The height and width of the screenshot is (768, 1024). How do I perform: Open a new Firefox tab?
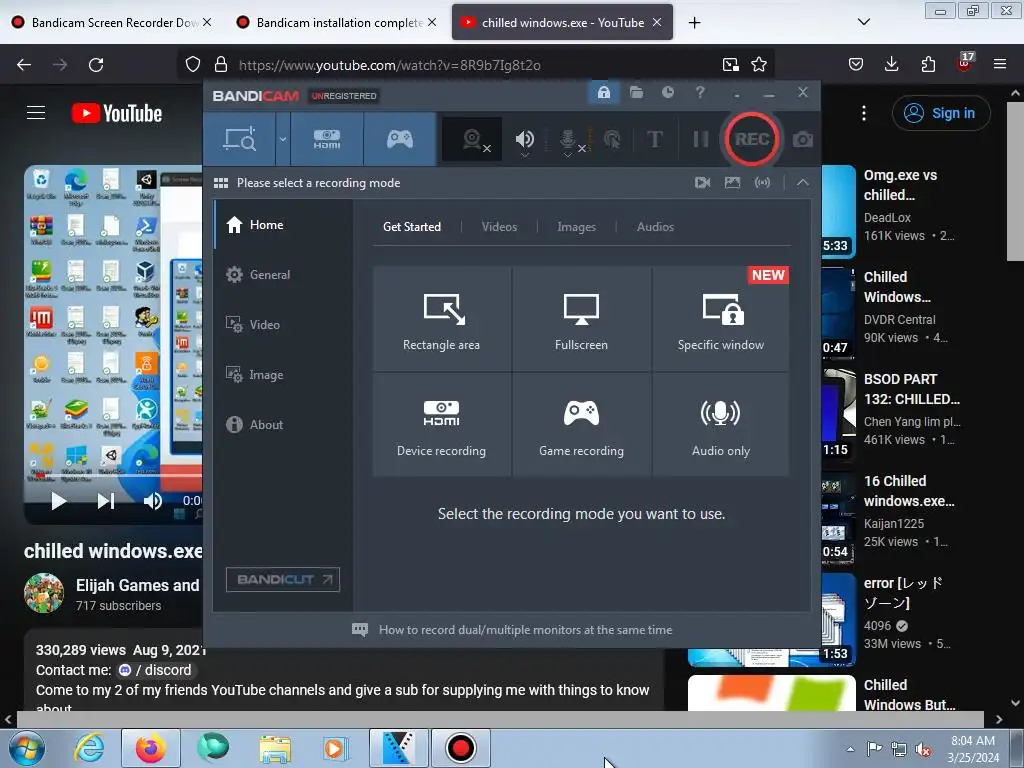tap(694, 23)
